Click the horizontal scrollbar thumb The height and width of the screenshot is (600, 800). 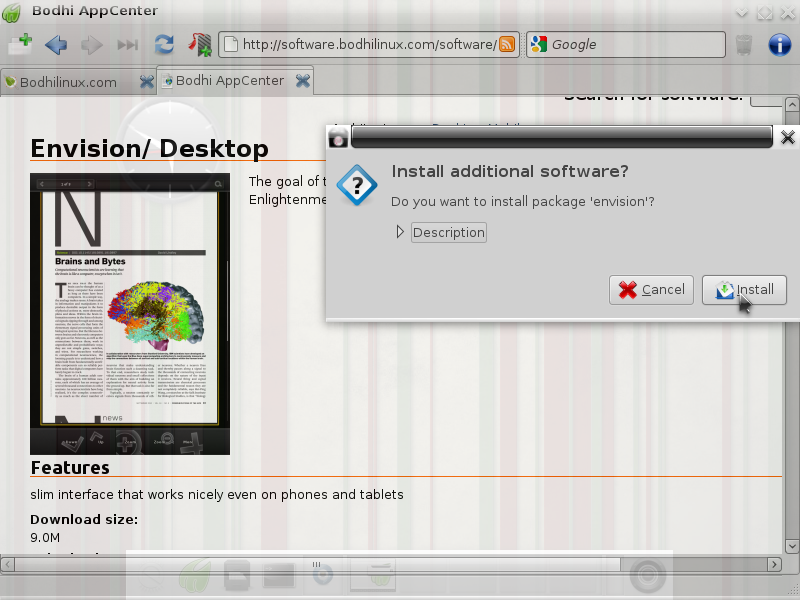pos(317,564)
